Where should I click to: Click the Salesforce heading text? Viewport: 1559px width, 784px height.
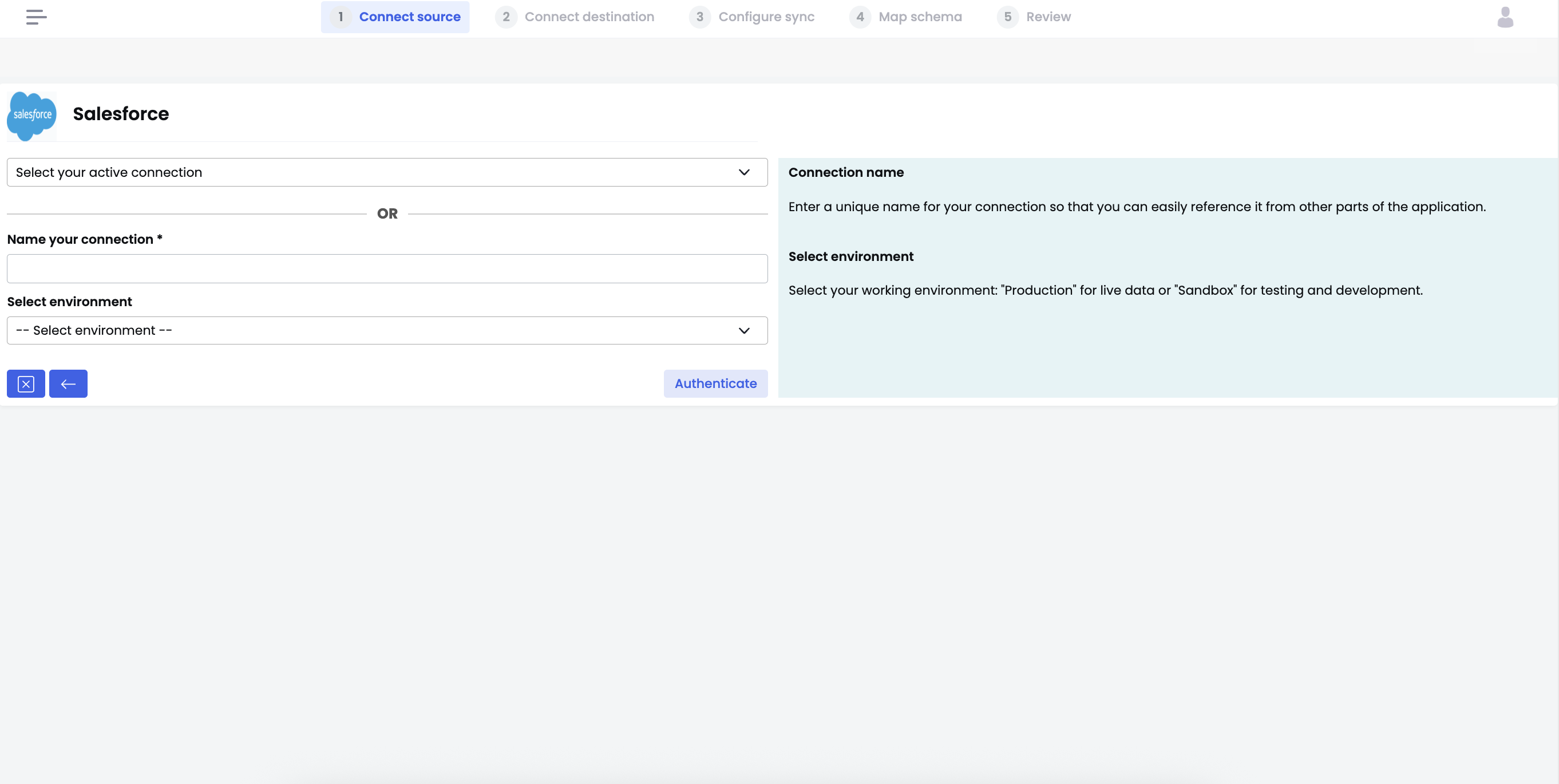(121, 114)
